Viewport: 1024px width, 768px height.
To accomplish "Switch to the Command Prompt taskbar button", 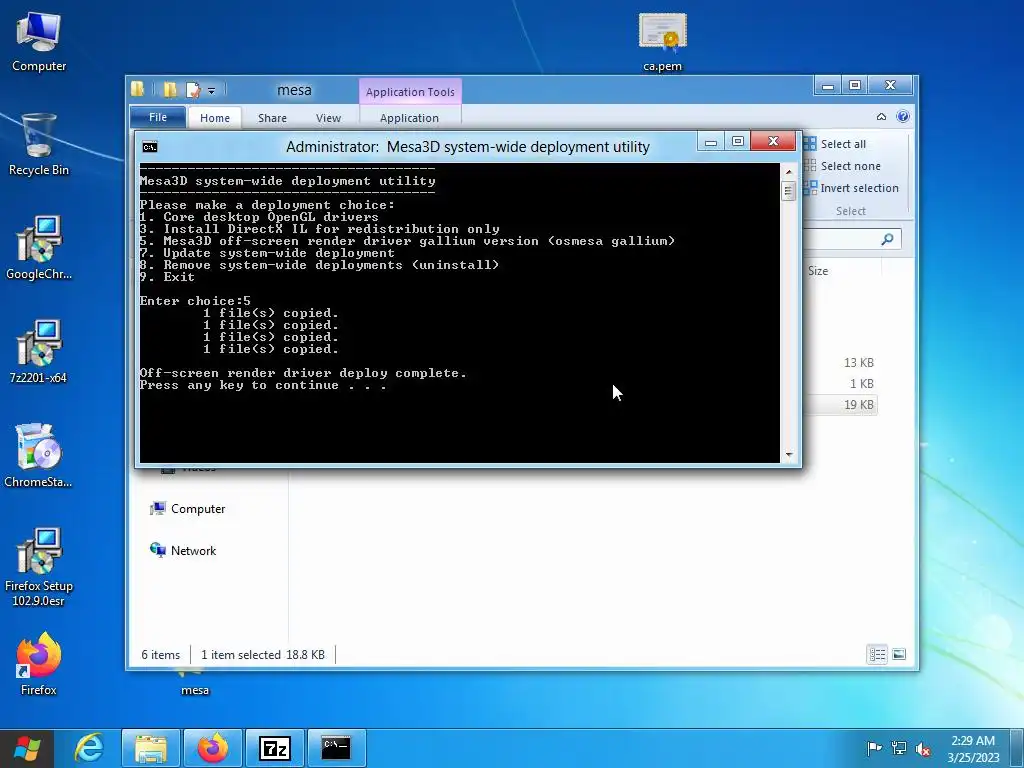I will tap(336, 748).
